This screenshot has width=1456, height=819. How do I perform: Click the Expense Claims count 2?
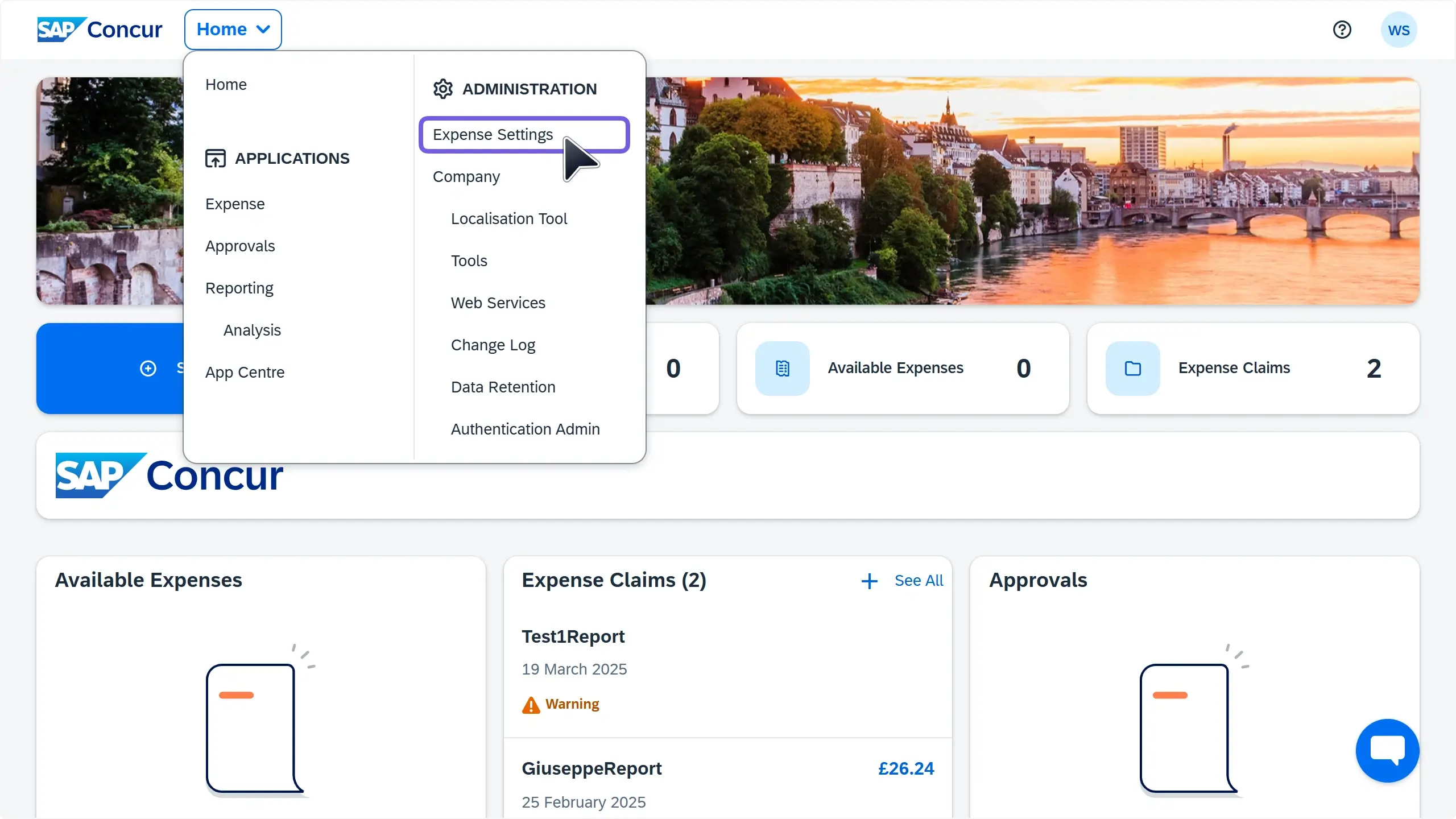1374,369
